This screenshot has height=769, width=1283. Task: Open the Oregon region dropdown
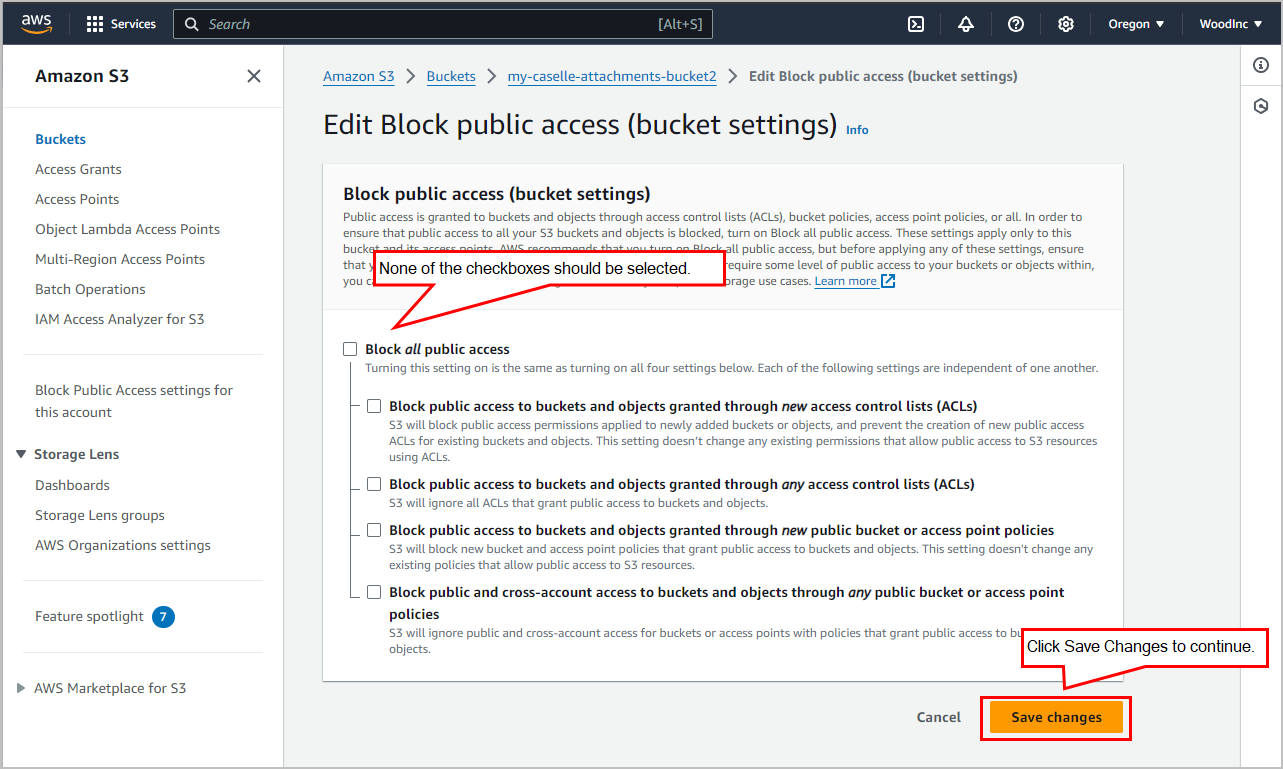point(1136,24)
